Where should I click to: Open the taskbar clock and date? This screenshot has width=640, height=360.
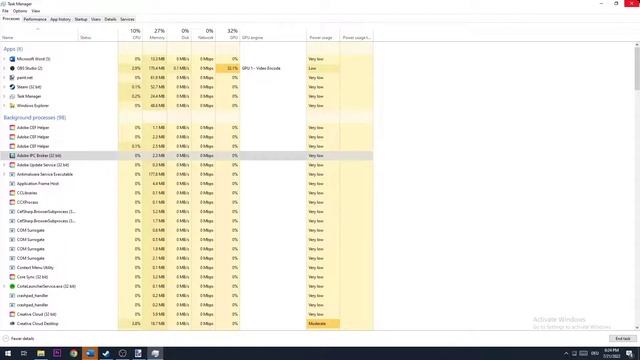coord(611,353)
